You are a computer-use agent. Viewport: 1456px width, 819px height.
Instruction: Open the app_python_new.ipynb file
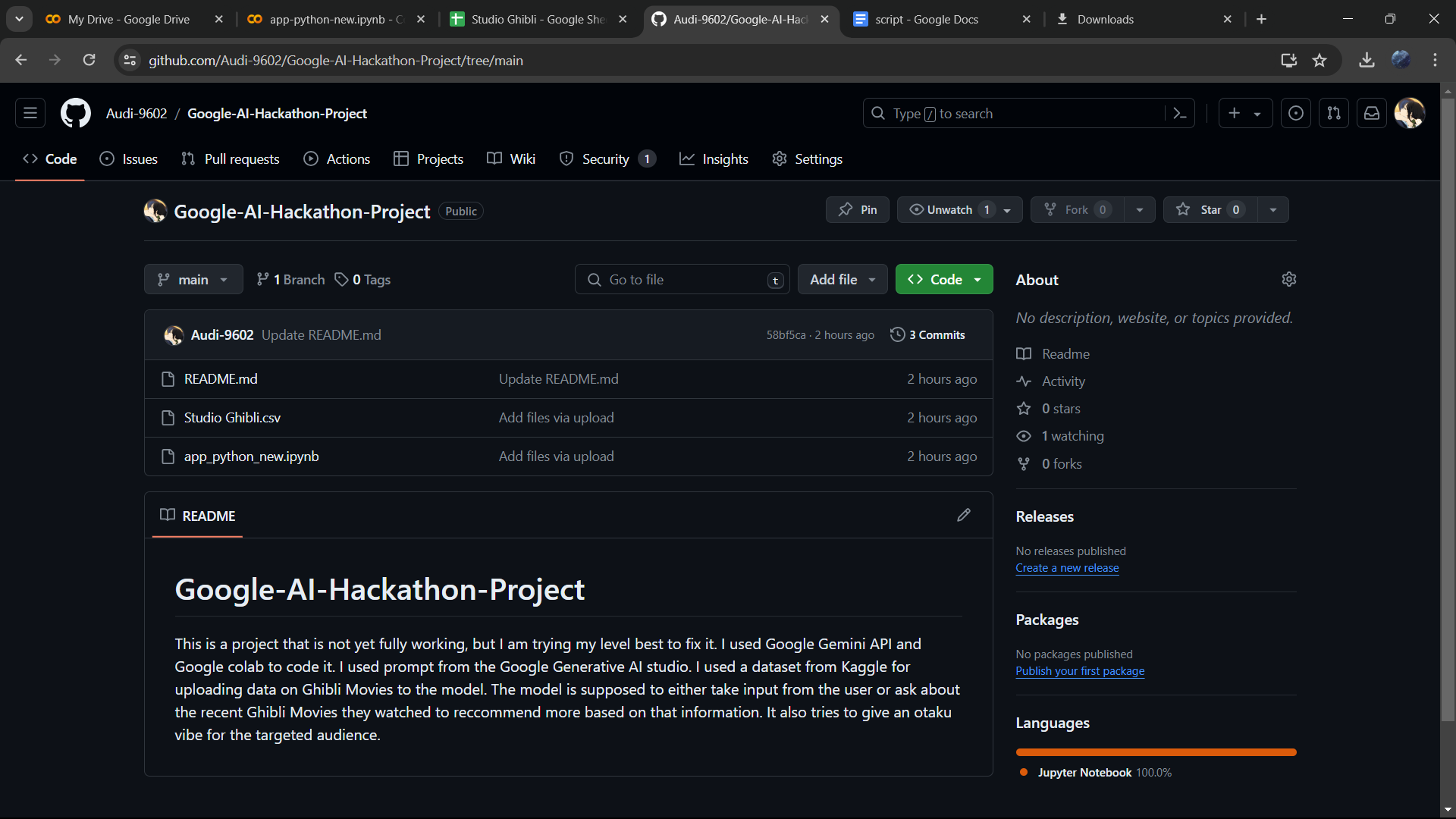coord(251,457)
